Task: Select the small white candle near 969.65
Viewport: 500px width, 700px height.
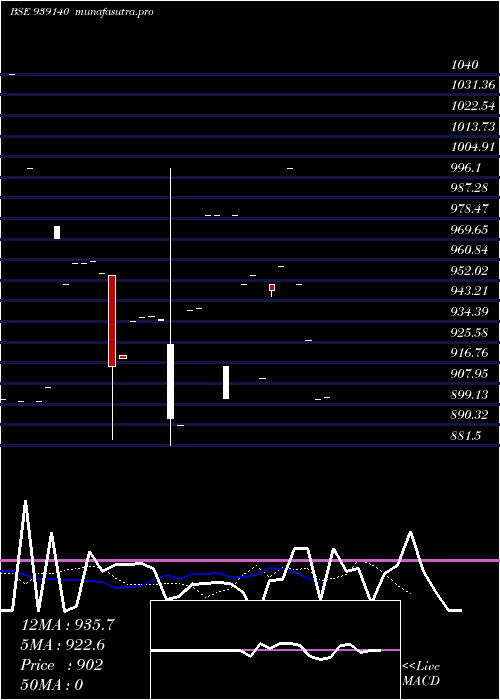Action: coord(57,233)
